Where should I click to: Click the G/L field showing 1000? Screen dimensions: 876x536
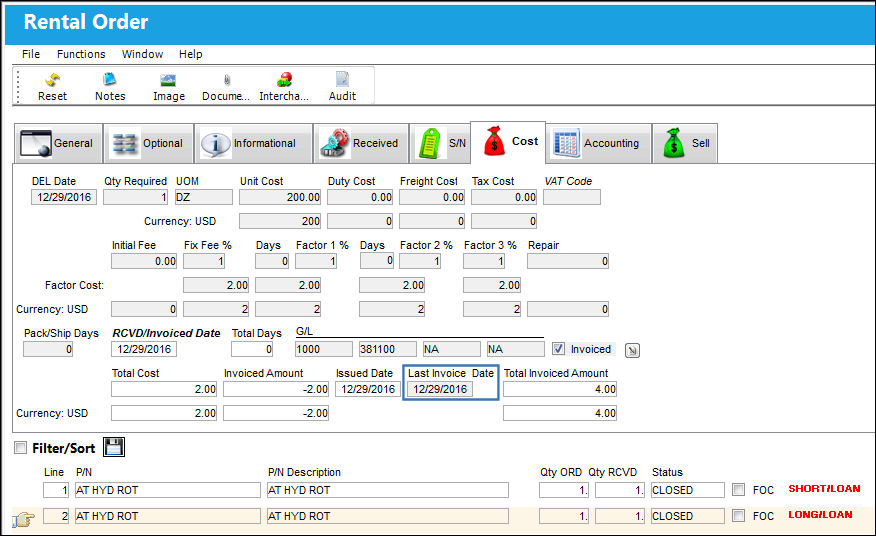click(324, 349)
